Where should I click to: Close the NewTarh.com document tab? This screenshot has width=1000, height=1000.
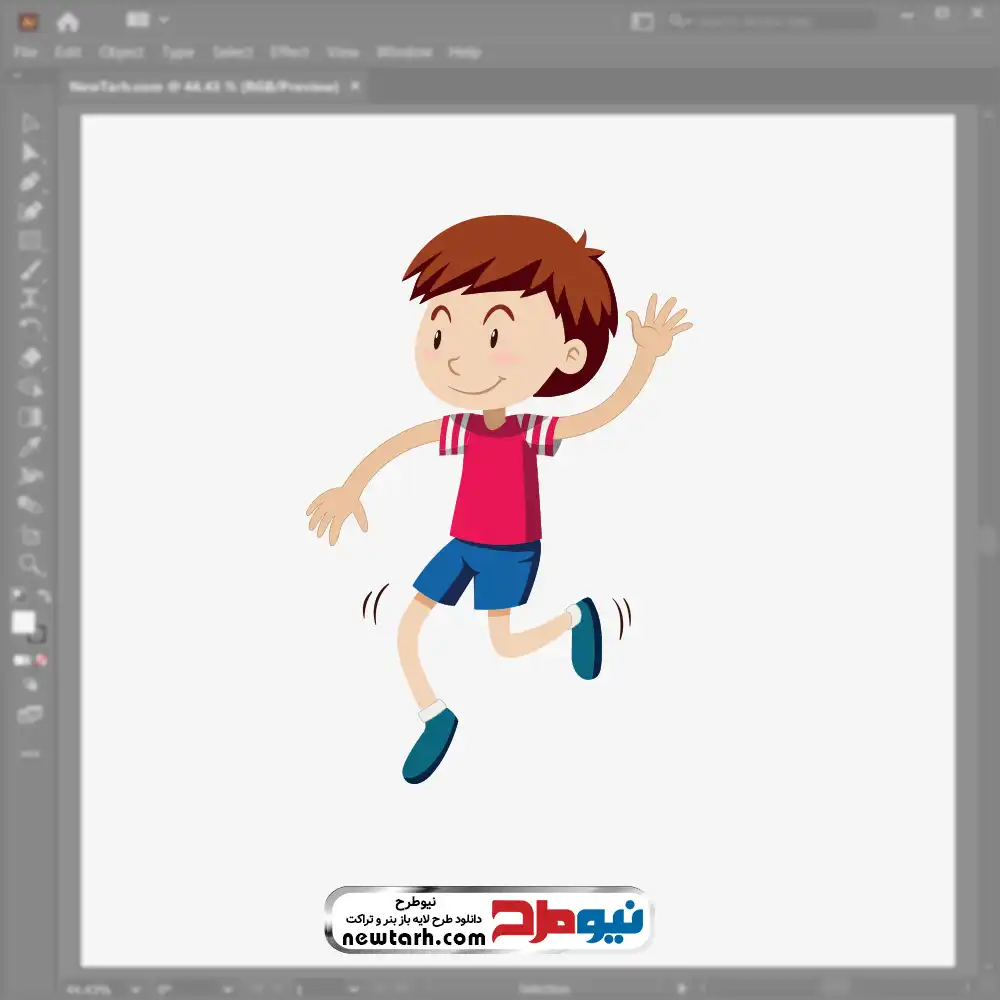(353, 87)
